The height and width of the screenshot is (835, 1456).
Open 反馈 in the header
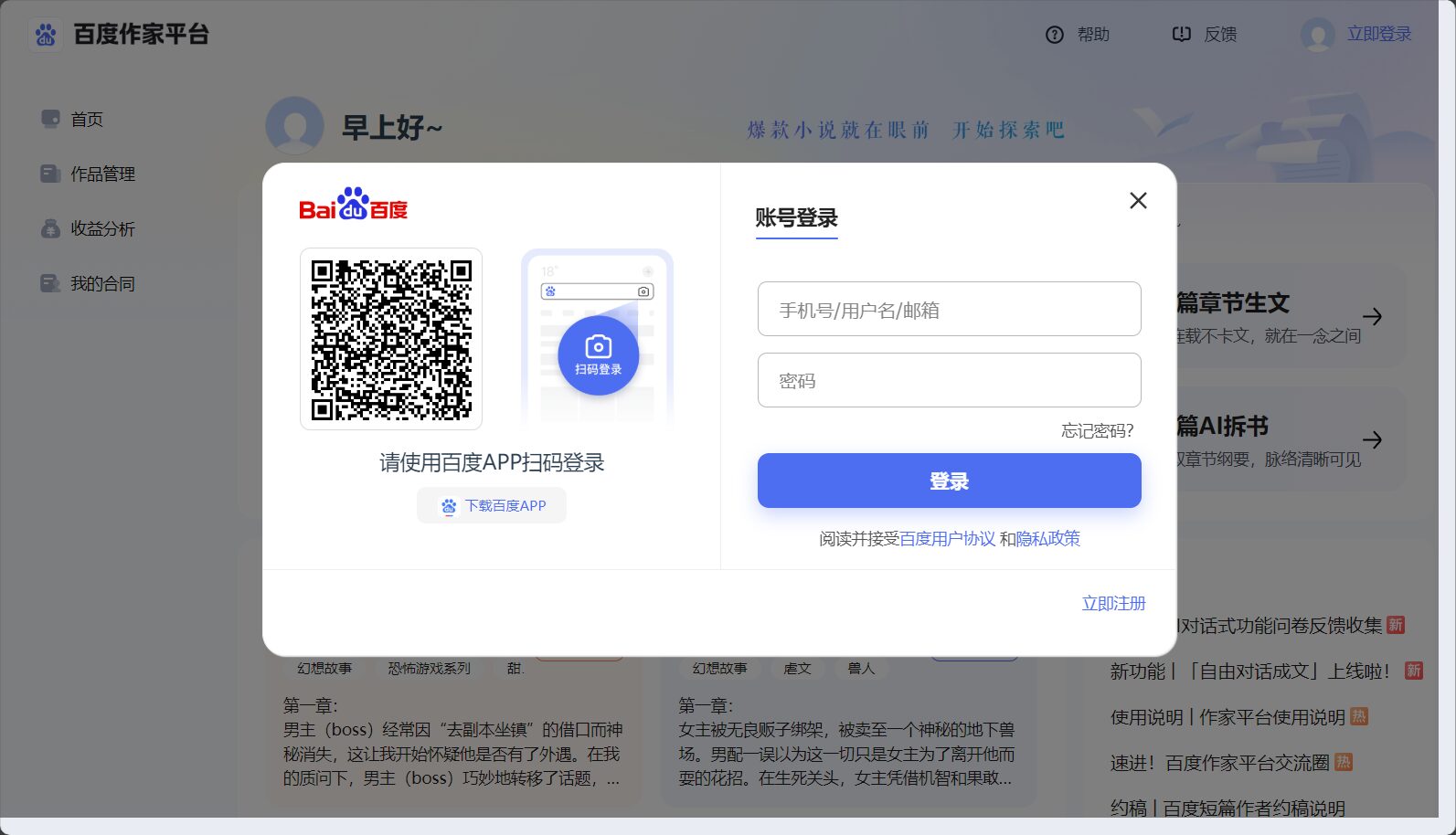point(1220,35)
